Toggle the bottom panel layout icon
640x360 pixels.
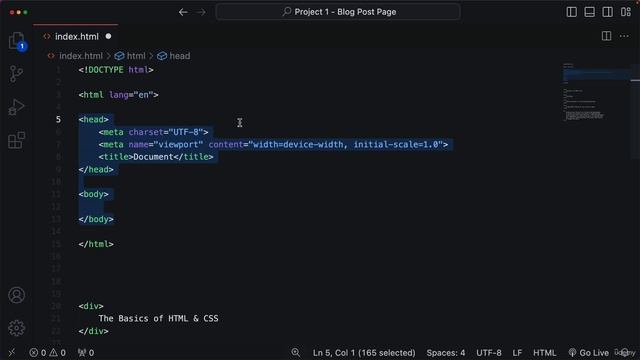589,12
